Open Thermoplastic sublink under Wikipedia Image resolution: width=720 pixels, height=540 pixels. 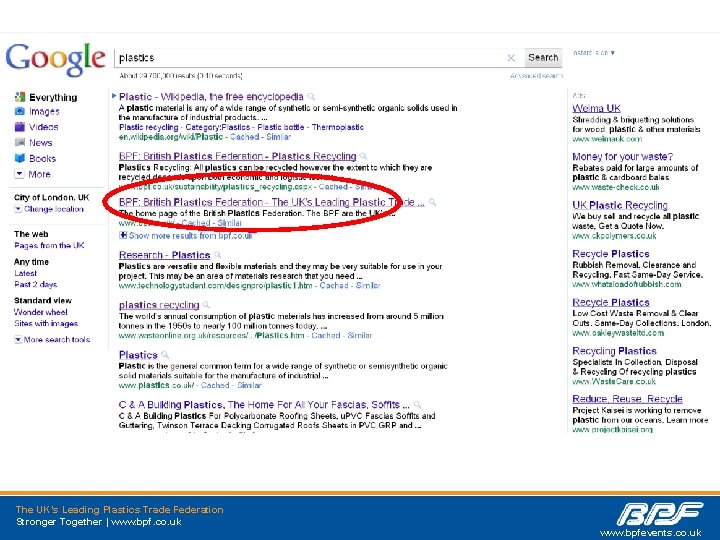pyautogui.click(x=338, y=127)
